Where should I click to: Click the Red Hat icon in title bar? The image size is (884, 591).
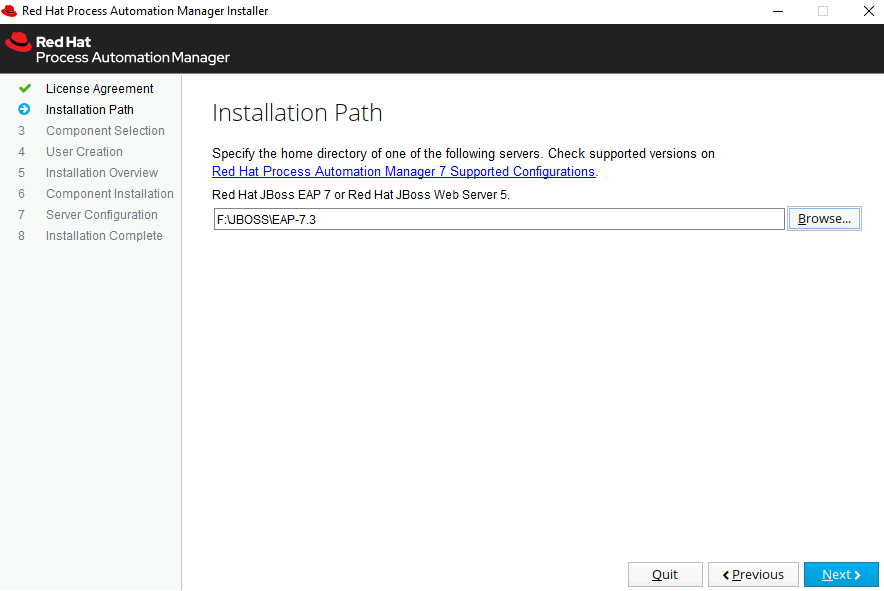click(x=9, y=11)
